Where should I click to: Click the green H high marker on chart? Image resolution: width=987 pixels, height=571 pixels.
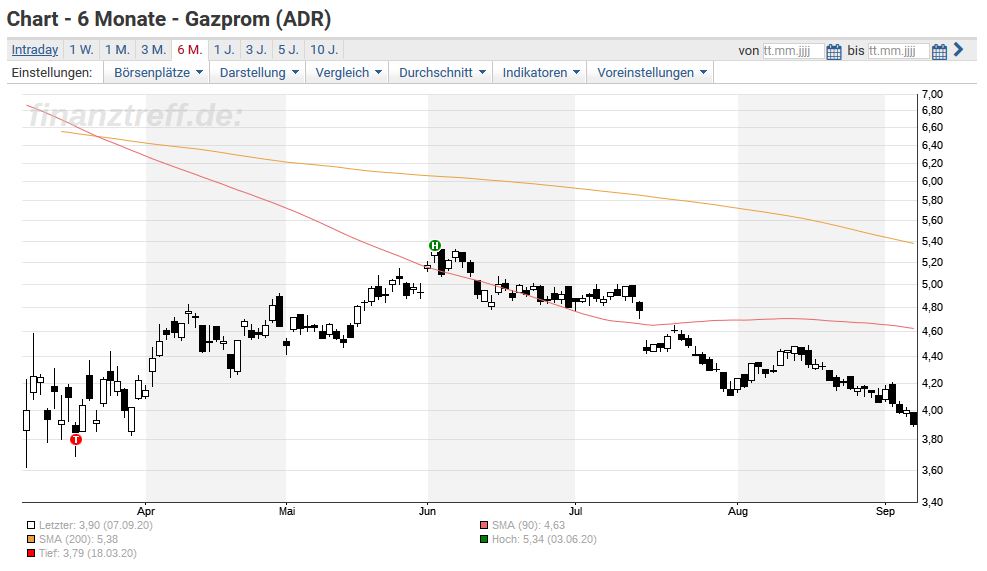pyautogui.click(x=434, y=246)
